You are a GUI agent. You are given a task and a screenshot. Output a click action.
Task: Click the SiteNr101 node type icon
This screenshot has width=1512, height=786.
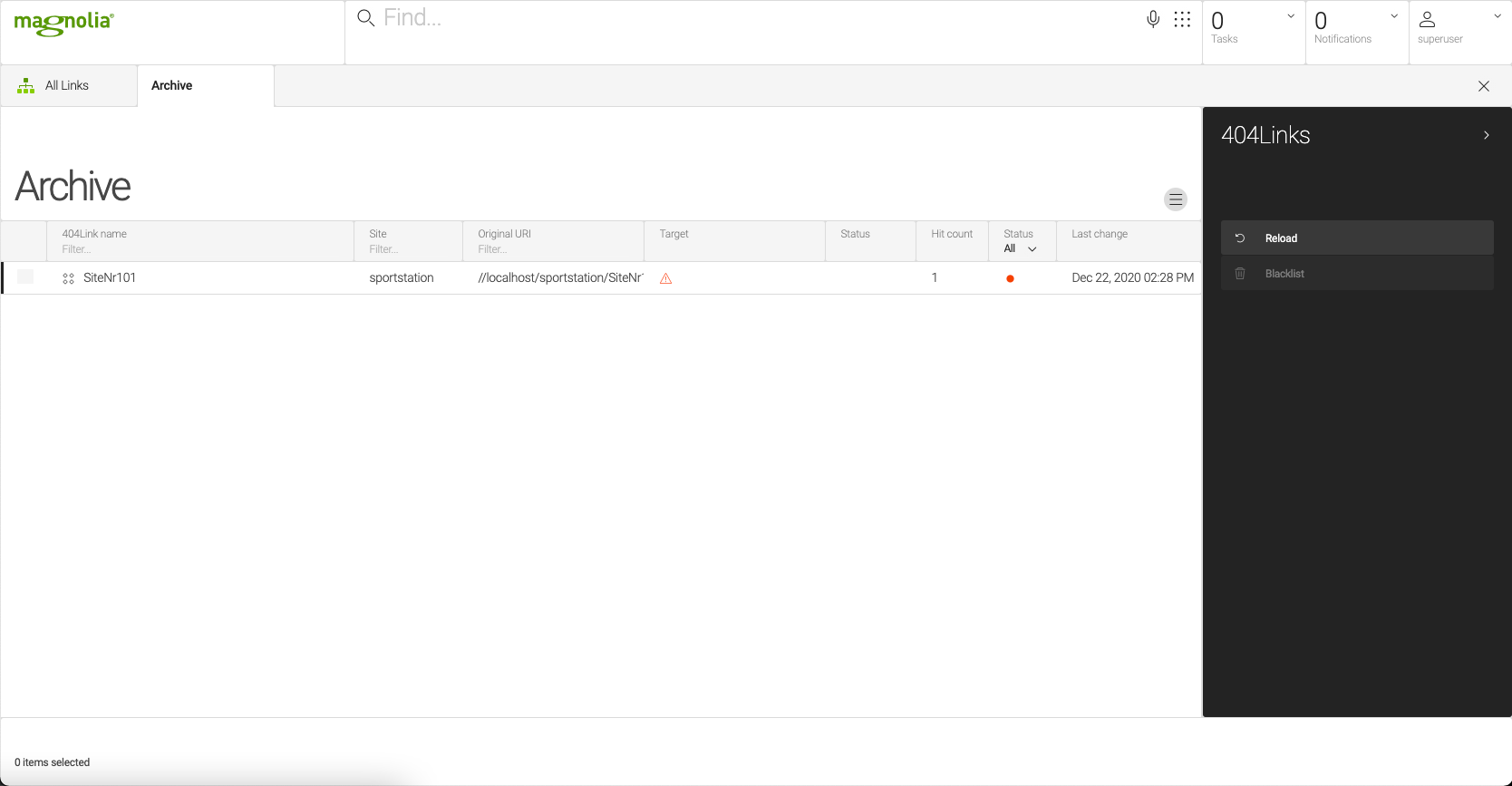68,278
